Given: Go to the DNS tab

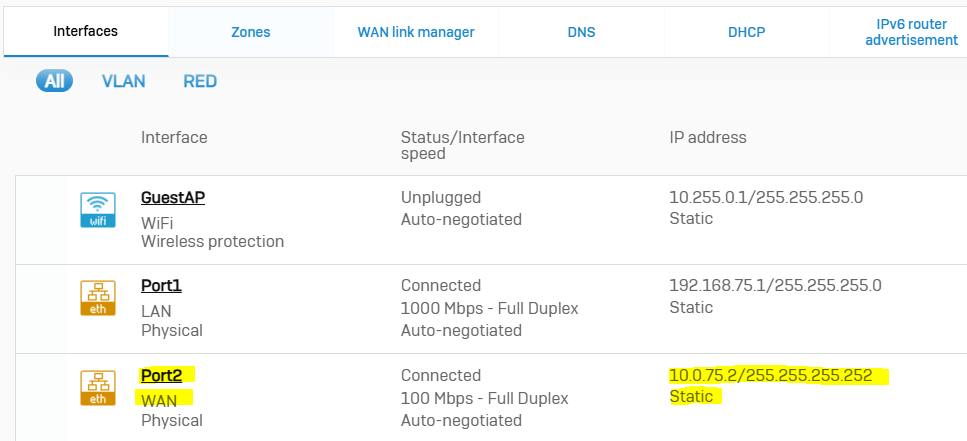Looking at the screenshot, I should (582, 32).
